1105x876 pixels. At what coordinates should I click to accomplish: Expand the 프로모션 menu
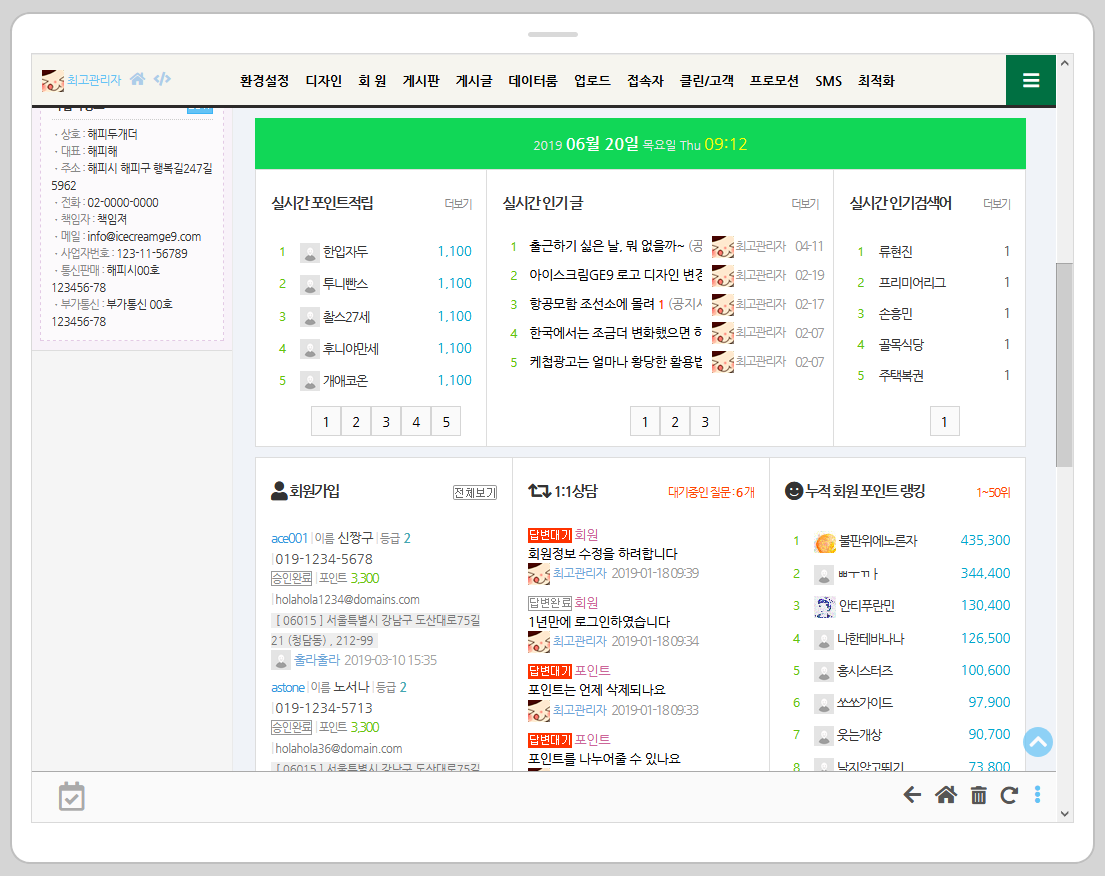(774, 81)
